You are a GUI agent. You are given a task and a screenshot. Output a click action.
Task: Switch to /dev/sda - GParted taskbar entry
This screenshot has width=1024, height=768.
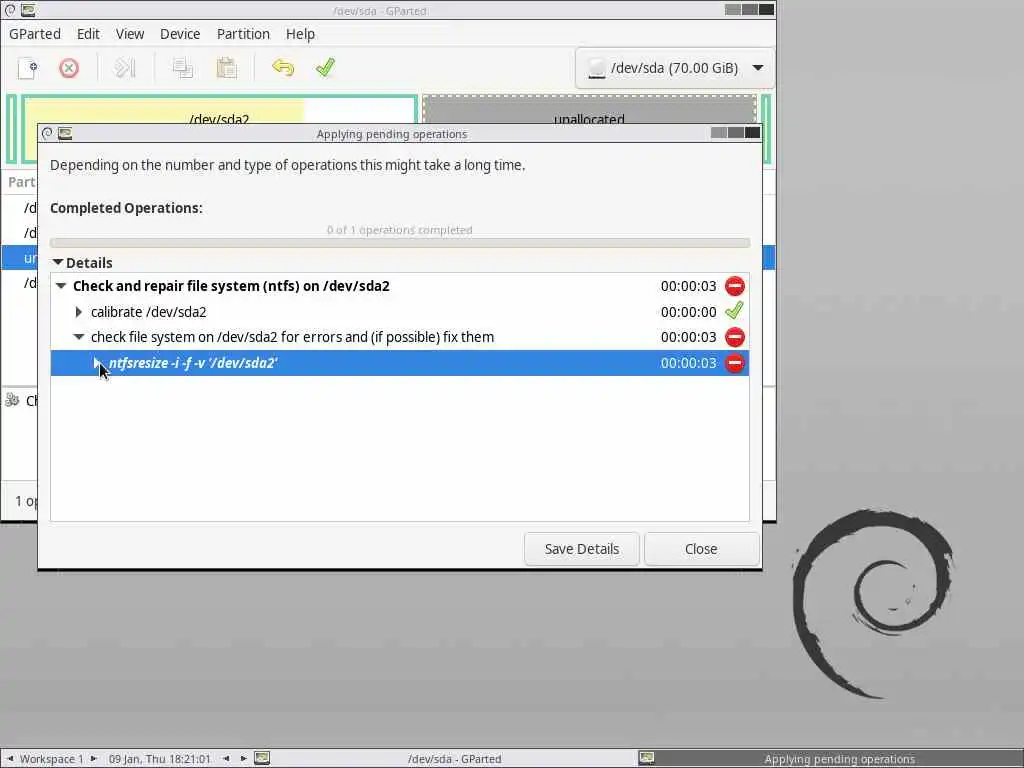(x=455, y=759)
